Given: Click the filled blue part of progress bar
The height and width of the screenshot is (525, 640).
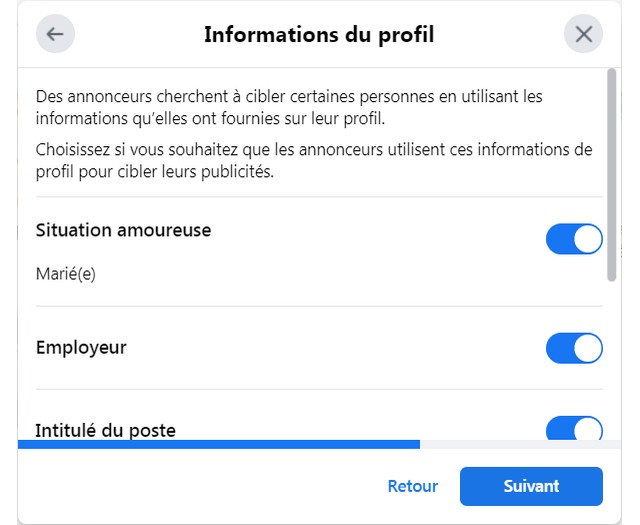Looking at the screenshot, I should (219, 444).
